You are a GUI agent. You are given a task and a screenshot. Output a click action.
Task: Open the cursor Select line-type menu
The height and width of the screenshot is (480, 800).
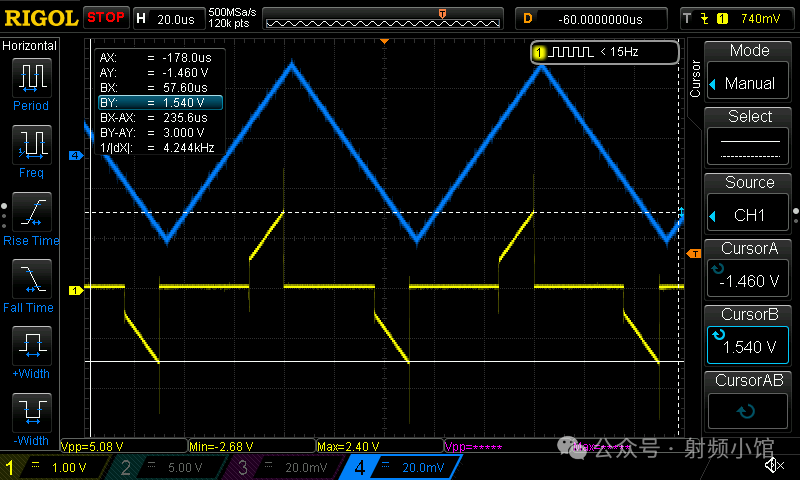(x=749, y=139)
